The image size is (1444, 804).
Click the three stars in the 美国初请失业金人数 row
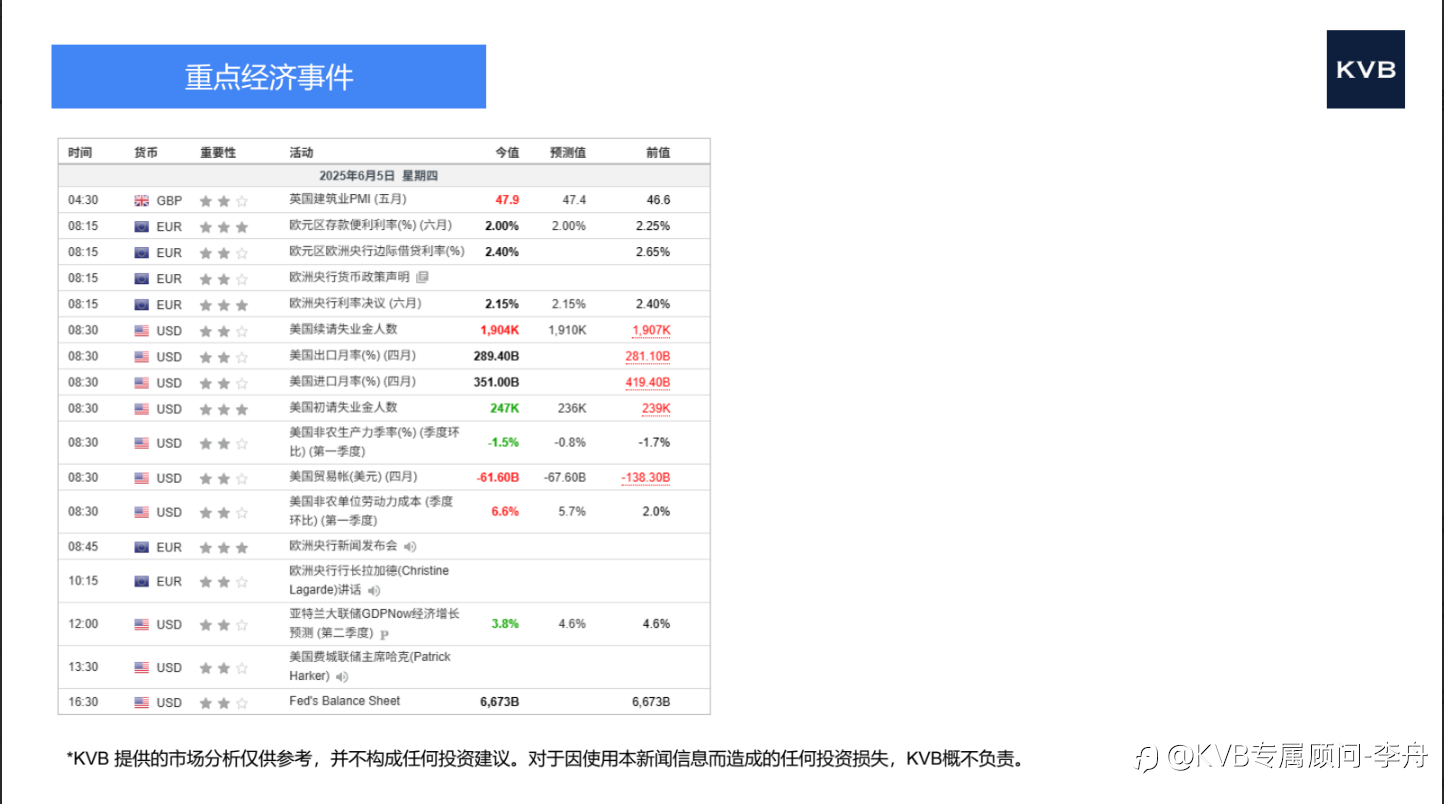pyautogui.click(x=223, y=409)
